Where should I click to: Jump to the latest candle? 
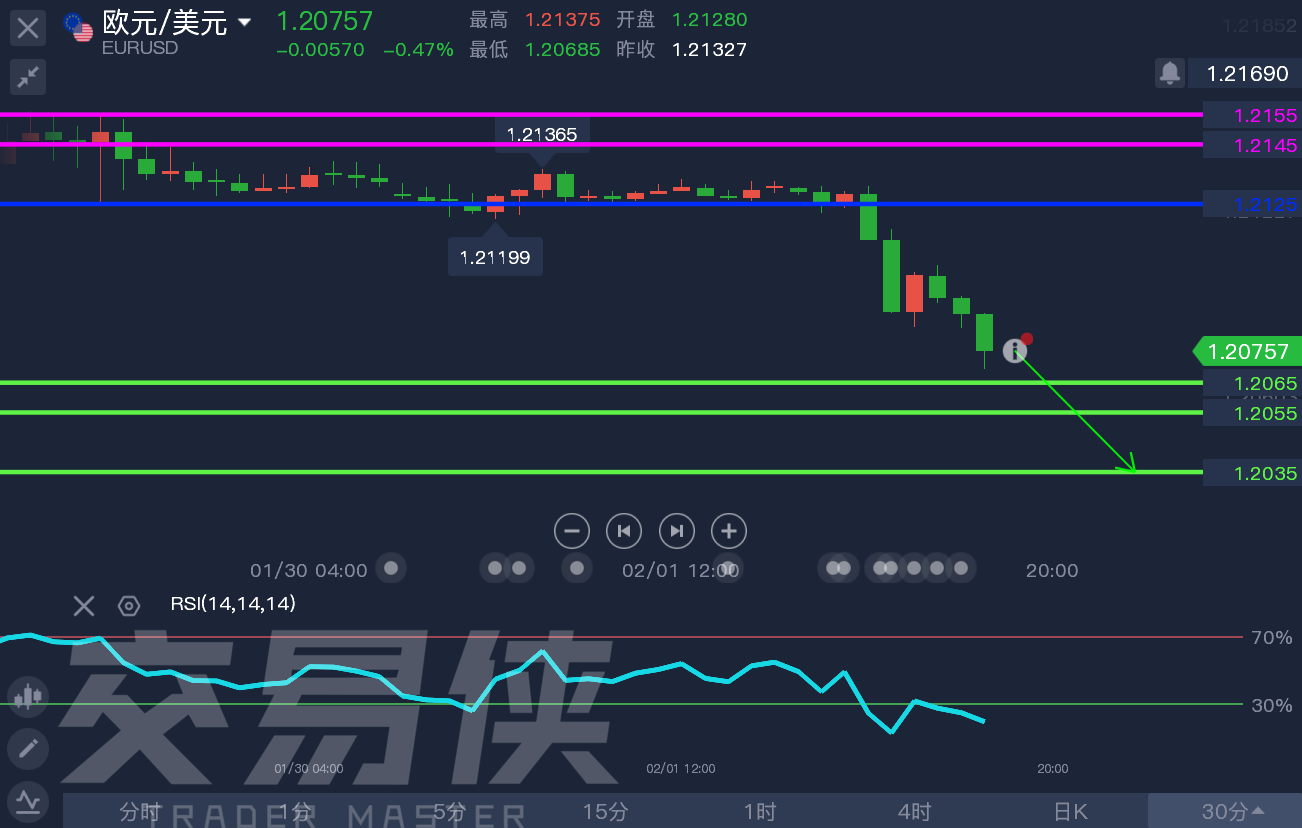tap(677, 531)
